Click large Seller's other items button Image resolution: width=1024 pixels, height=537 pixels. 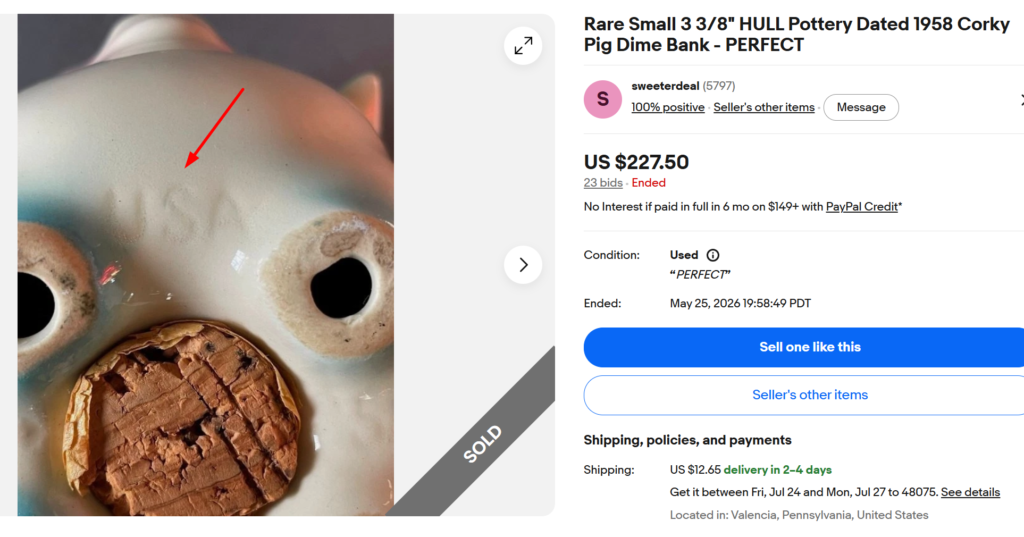[810, 395]
